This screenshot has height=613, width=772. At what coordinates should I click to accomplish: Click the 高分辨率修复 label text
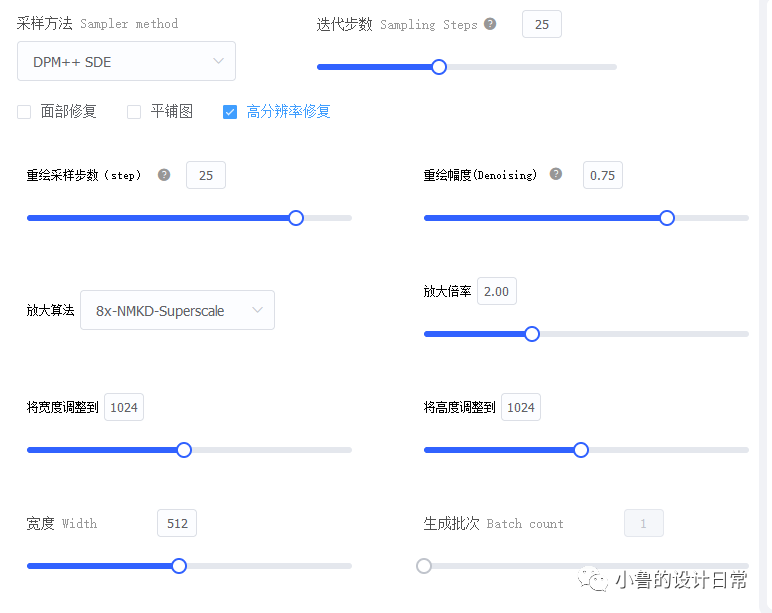(x=288, y=112)
